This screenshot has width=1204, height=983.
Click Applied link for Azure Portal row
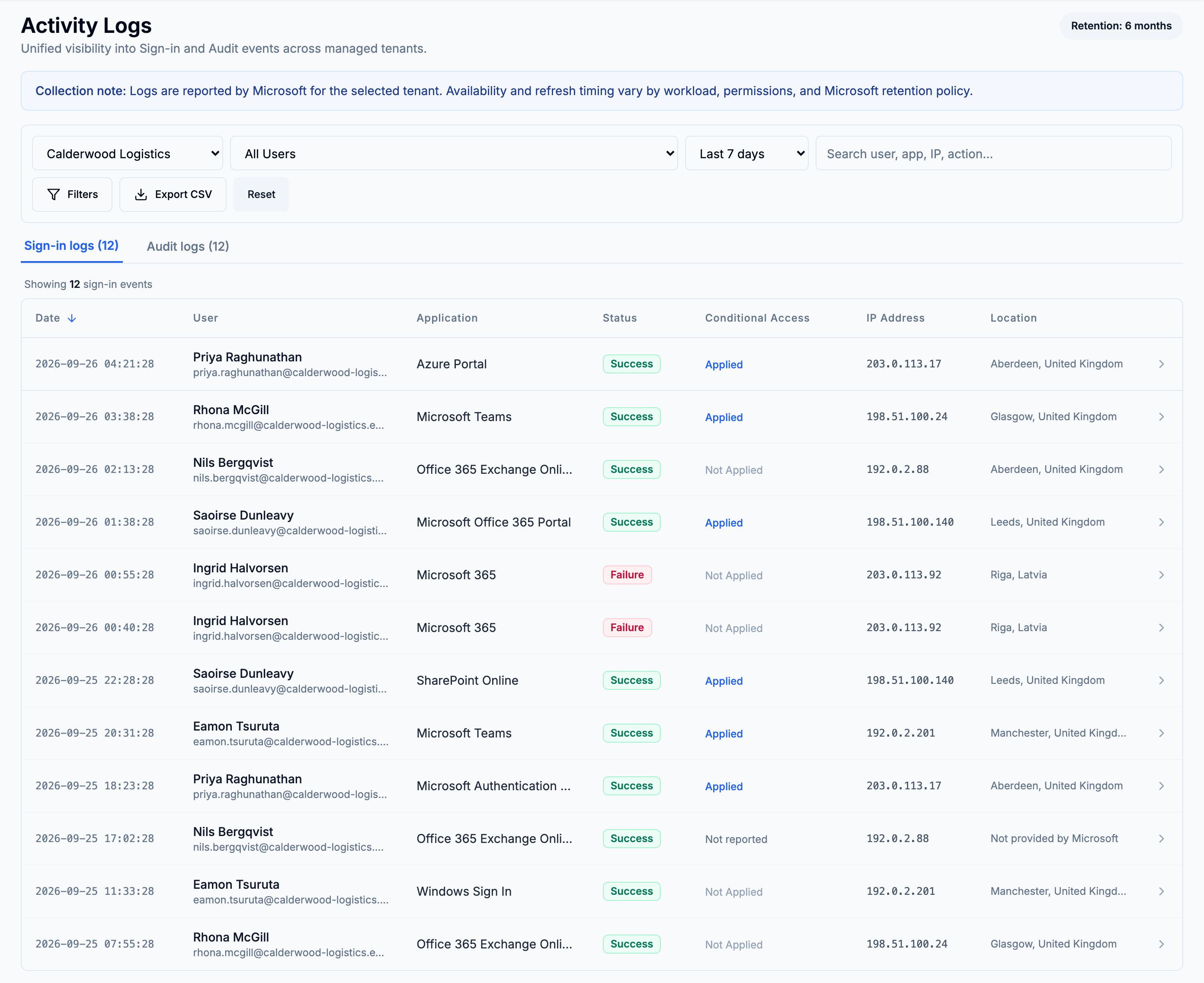724,365
